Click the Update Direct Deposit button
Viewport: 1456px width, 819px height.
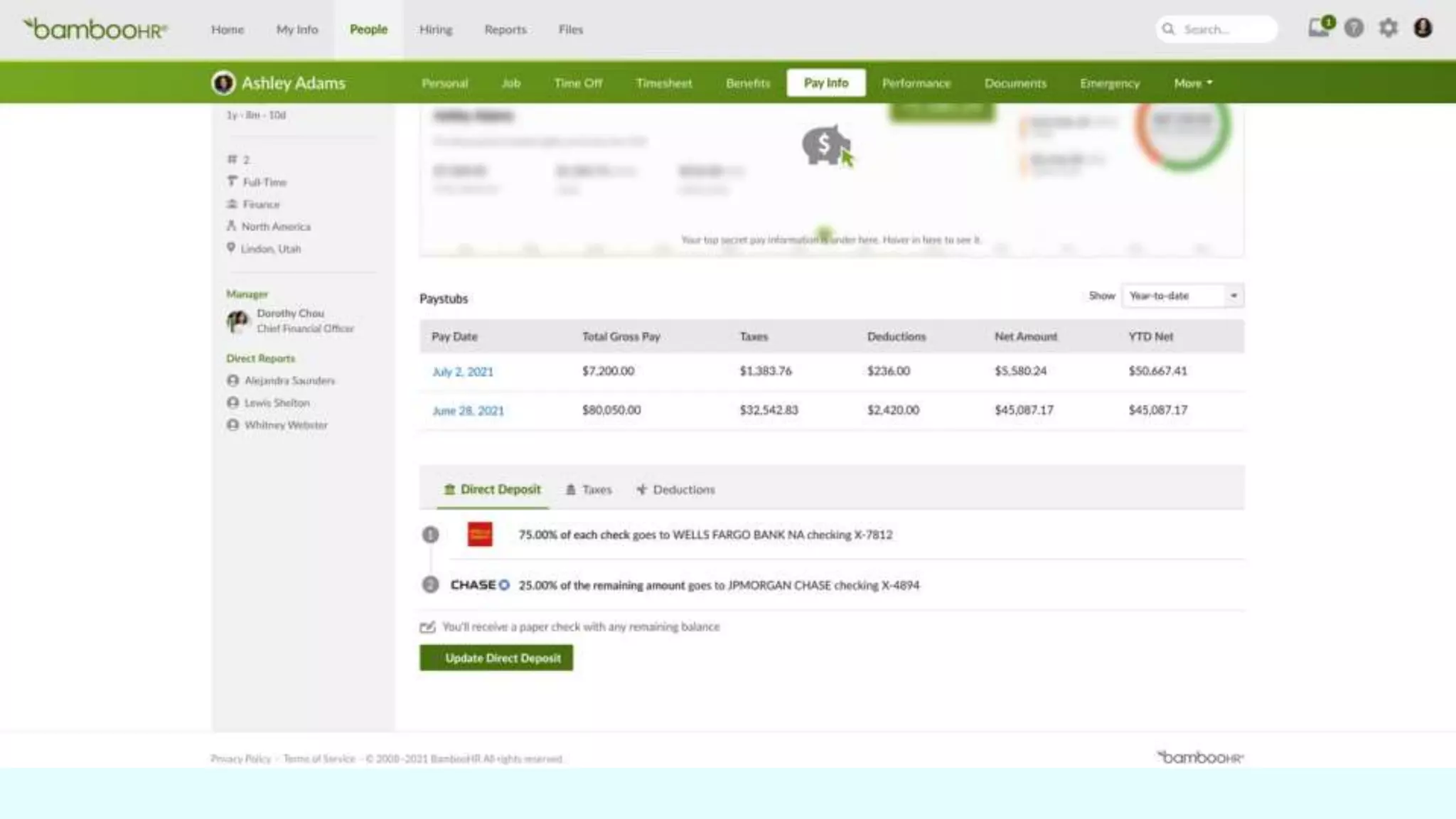[496, 658]
